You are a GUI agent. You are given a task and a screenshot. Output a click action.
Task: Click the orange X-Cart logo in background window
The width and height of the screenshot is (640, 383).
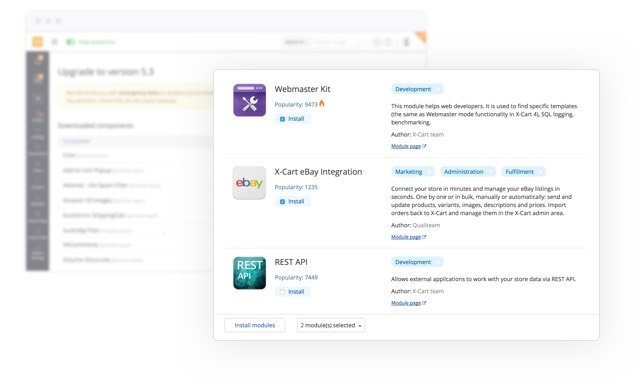click(38, 42)
